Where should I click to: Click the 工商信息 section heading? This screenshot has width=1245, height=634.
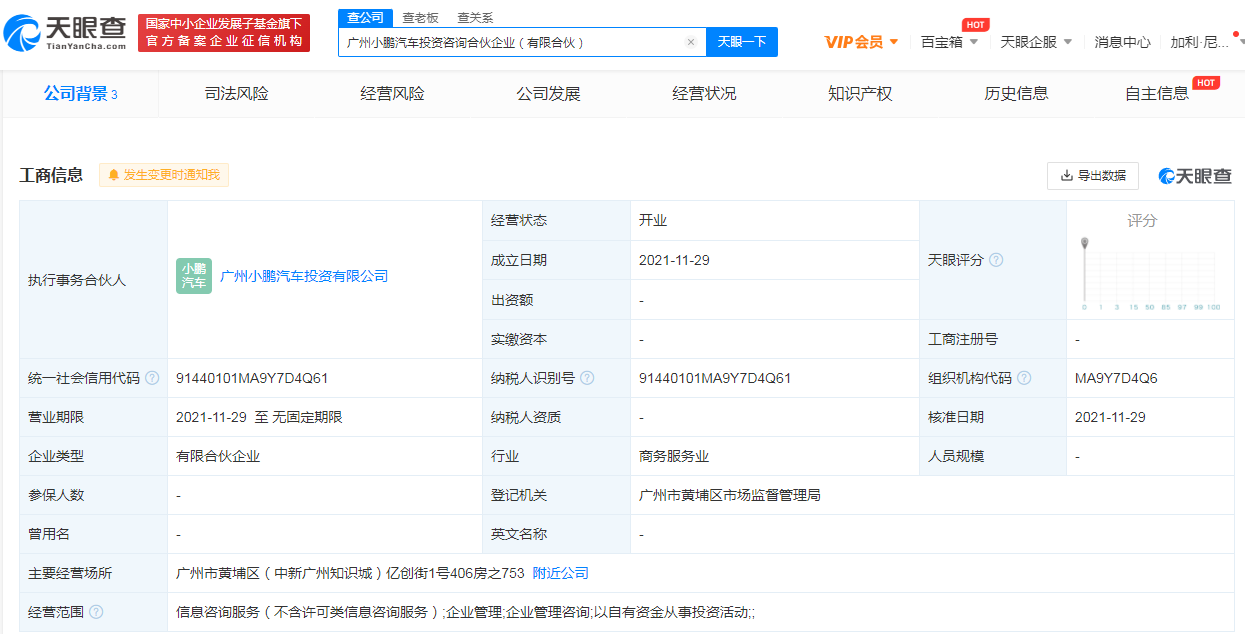pos(51,175)
